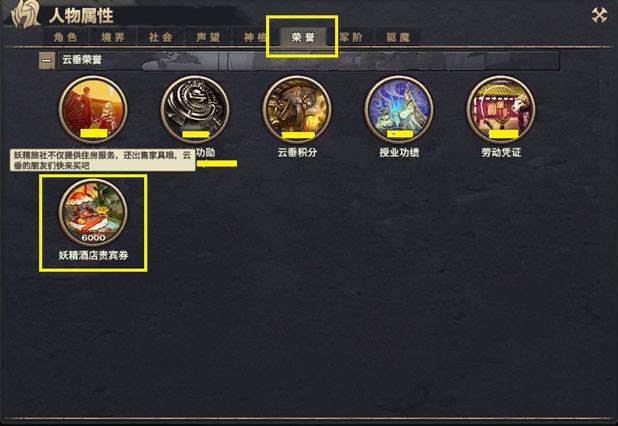Open the 神格 tab
Viewport: 618px width, 426px height.
[x=255, y=37]
